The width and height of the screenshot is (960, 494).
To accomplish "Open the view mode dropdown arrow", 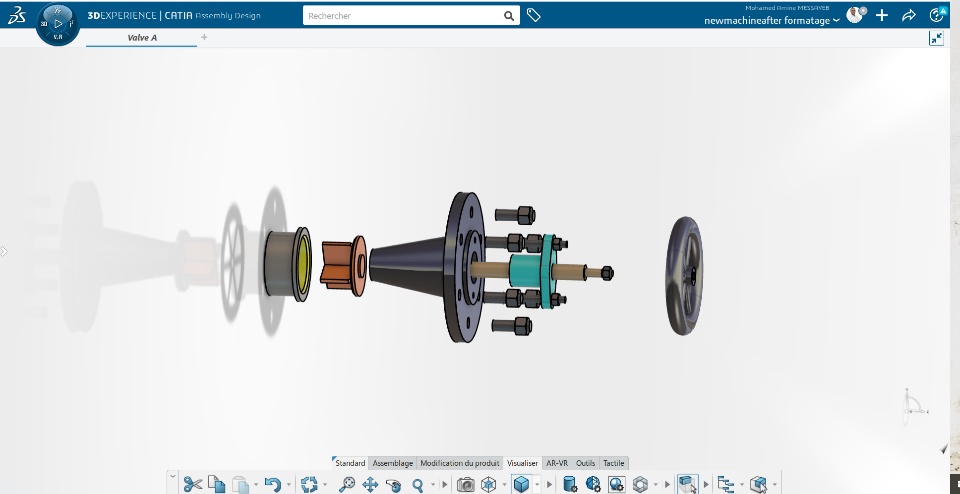I will coord(537,485).
